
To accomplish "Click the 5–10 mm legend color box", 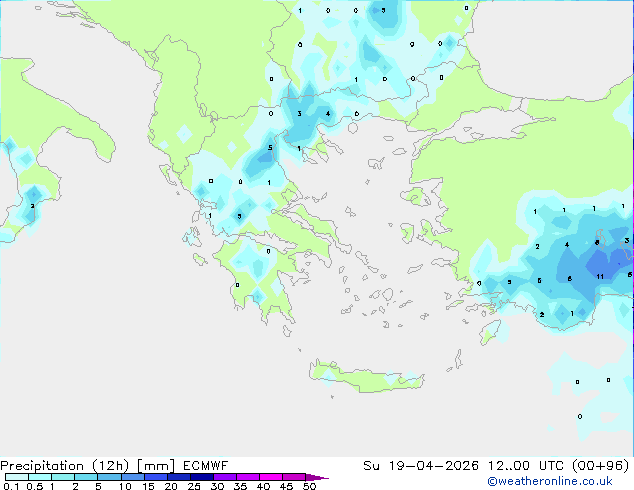I will click(109, 477).
